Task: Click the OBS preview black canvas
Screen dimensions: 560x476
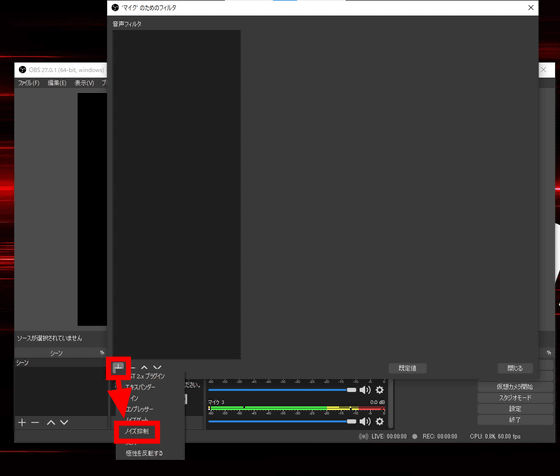Action: coord(92,209)
